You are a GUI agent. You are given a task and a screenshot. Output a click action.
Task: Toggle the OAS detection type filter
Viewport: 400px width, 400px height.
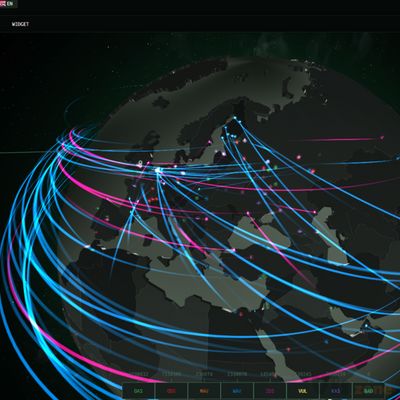138,391
